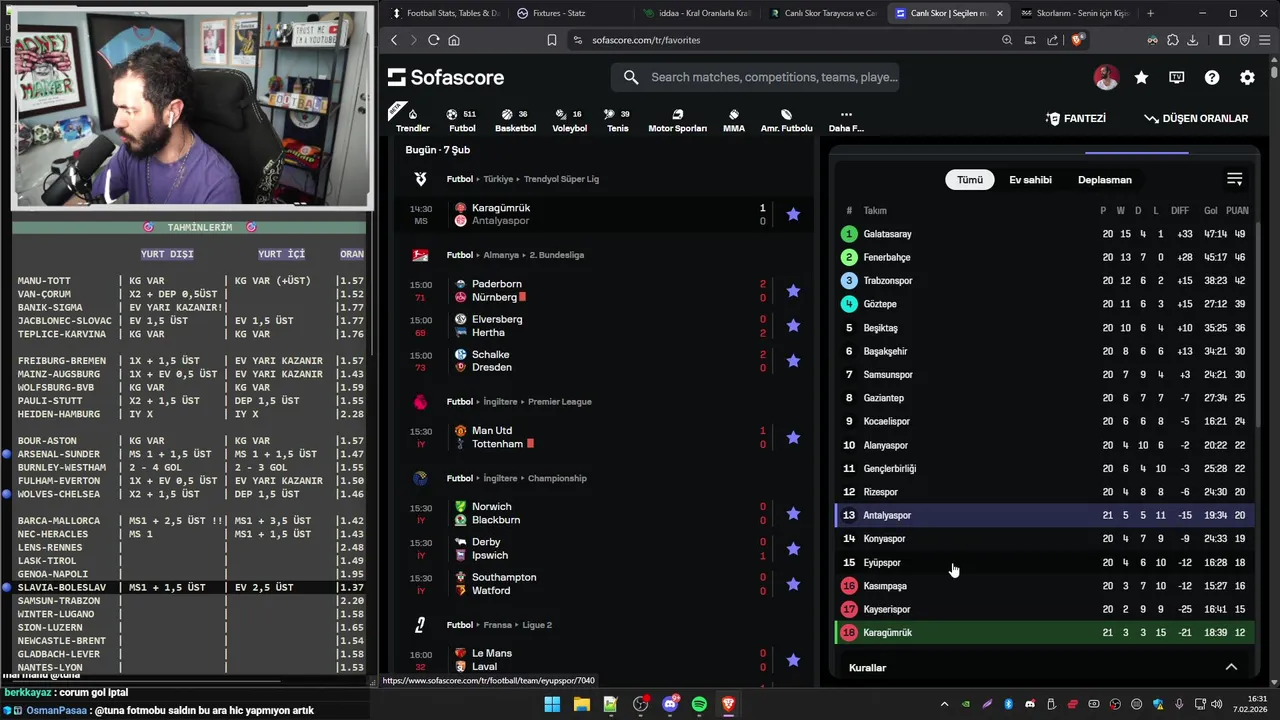Open the browser hamburger menu
Viewport: 1280px width, 720px height.
pyautogui.click(x=1264, y=40)
